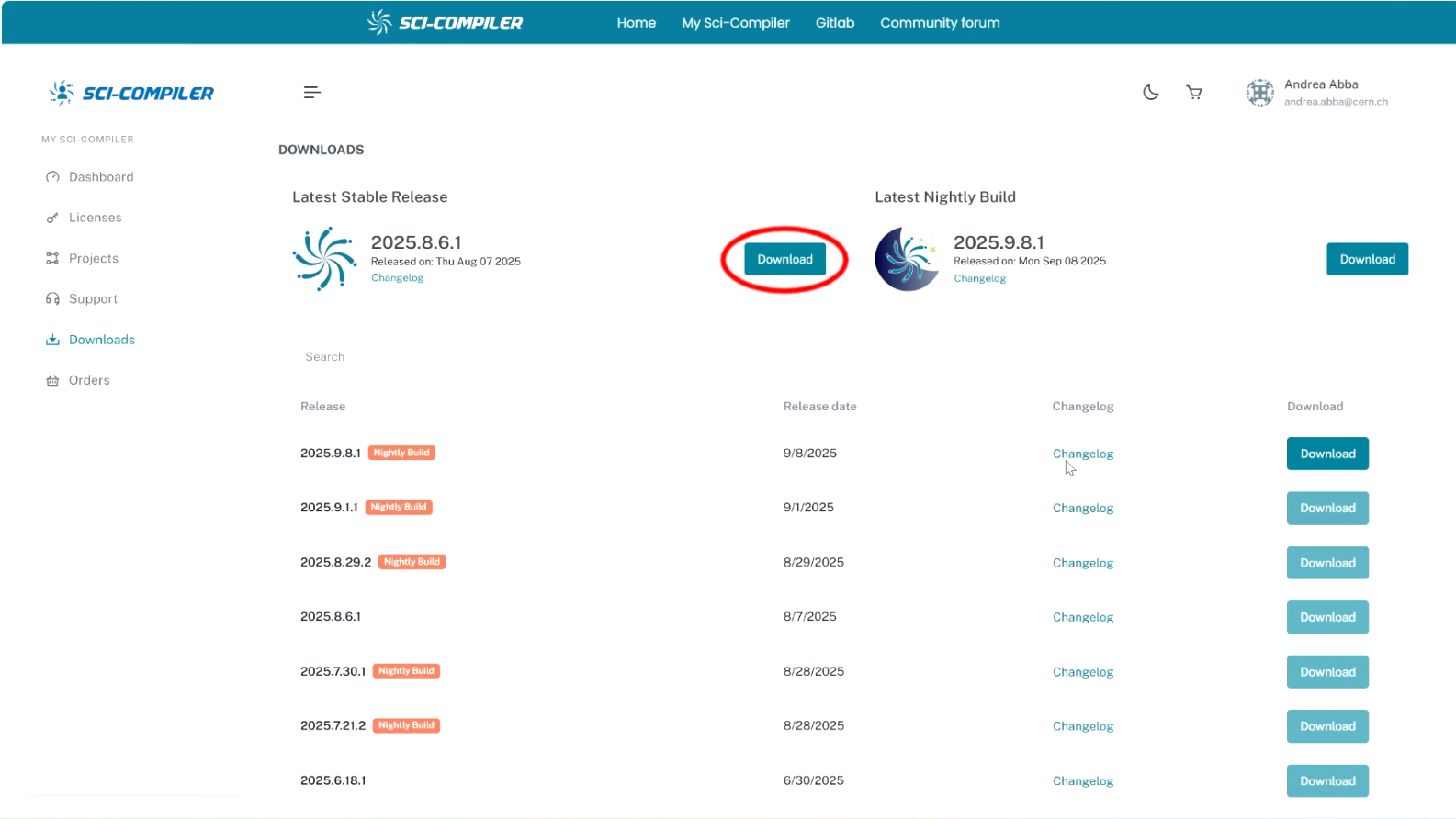The width and height of the screenshot is (1456, 819).
Task: Open Dashboard in the sidebar
Action: point(90,177)
